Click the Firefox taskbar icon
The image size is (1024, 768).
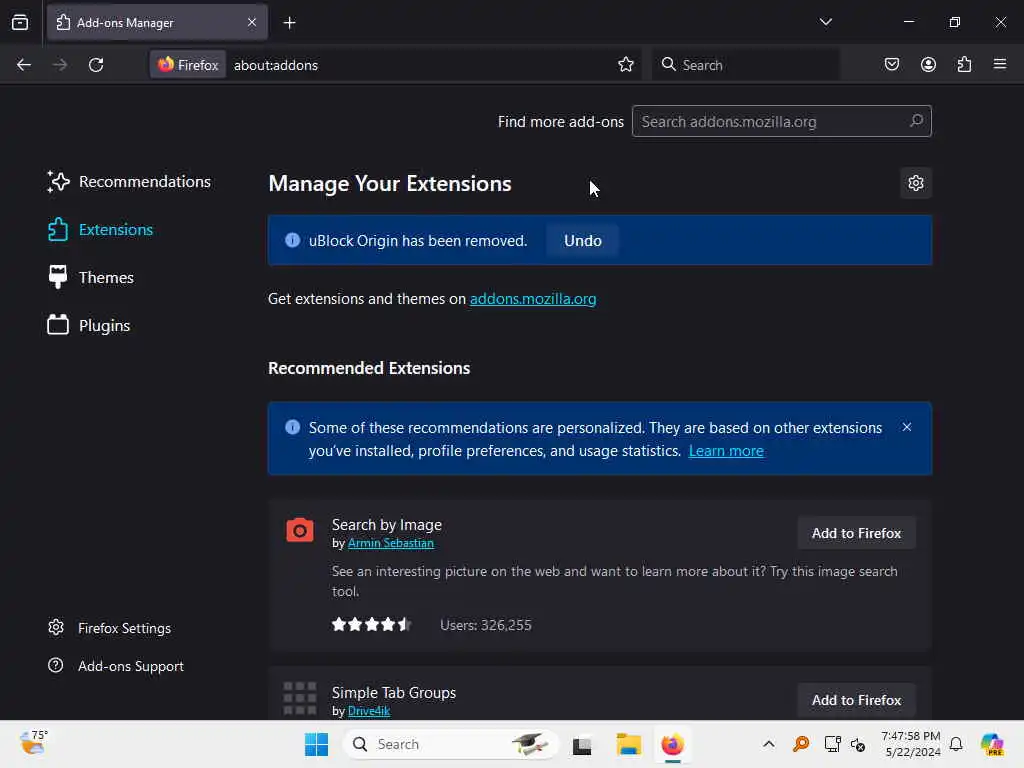click(672, 744)
